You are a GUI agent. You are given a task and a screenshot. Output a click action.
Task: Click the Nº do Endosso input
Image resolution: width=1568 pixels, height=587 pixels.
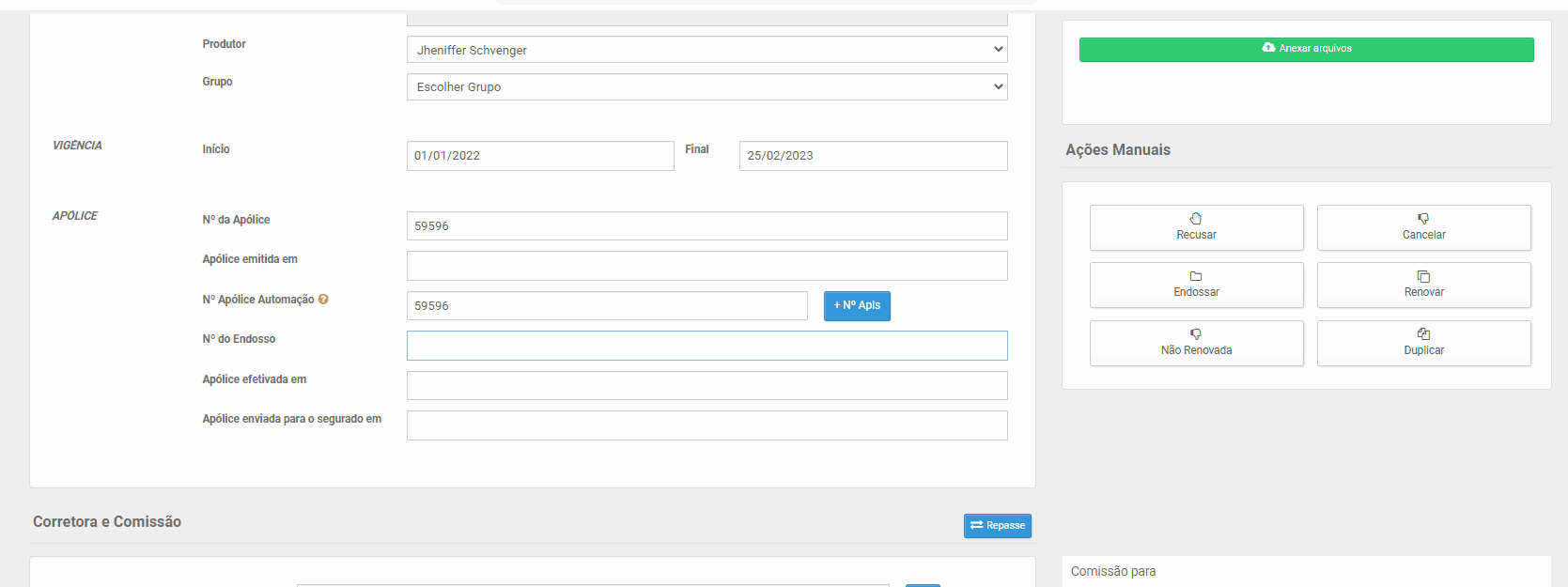click(x=706, y=346)
